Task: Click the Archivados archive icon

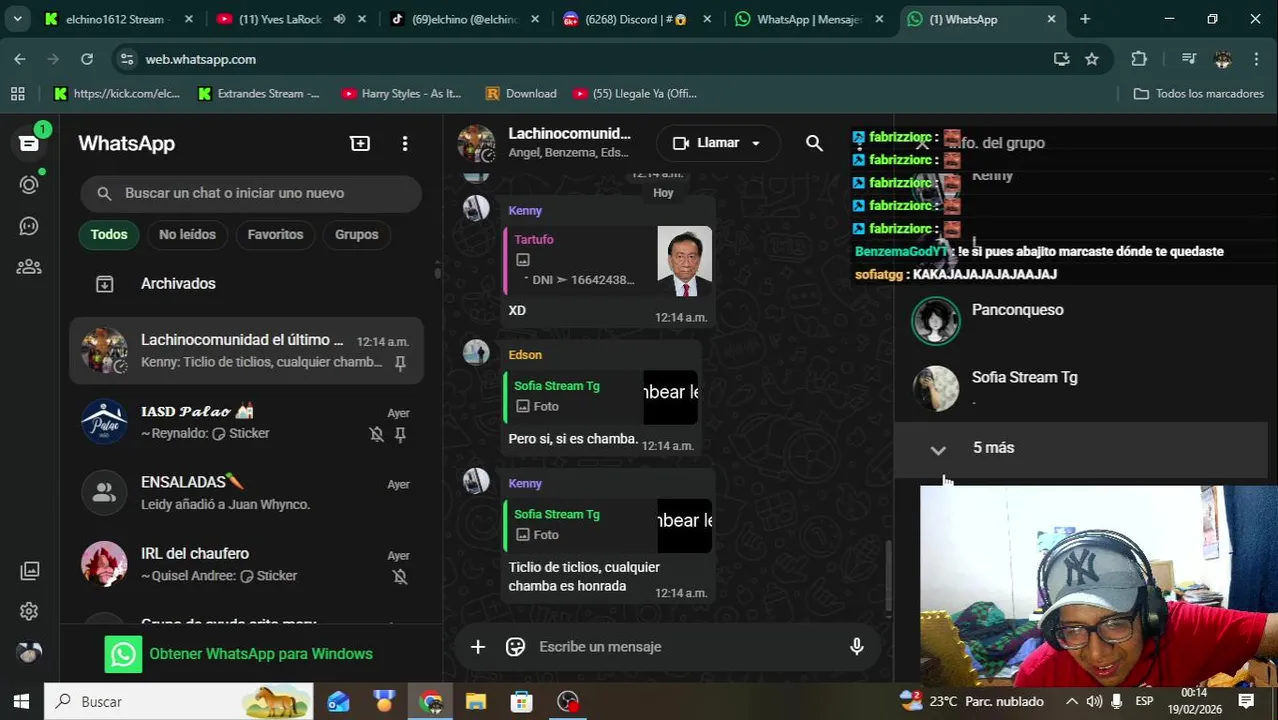Action: coord(104,284)
